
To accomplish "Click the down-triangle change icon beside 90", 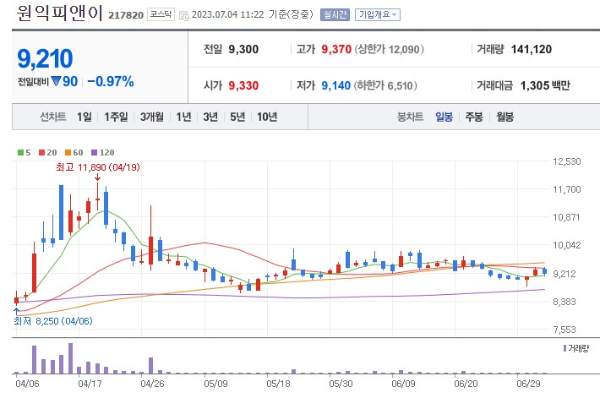I will tap(56, 81).
